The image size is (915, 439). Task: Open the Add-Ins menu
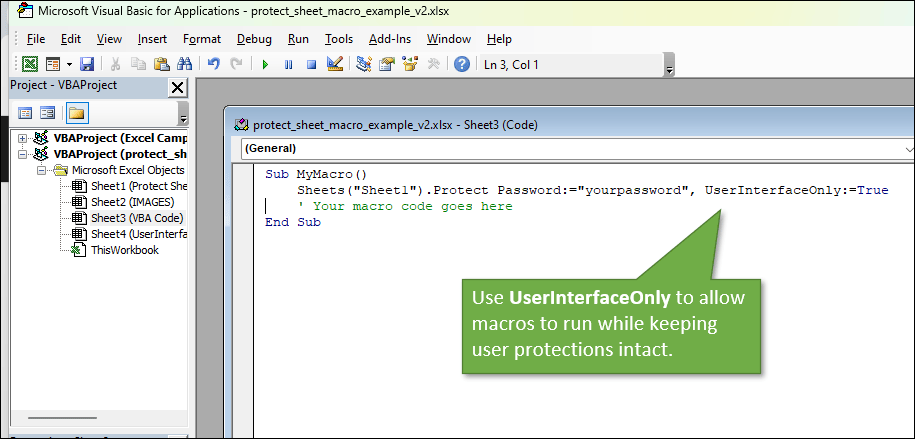389,39
